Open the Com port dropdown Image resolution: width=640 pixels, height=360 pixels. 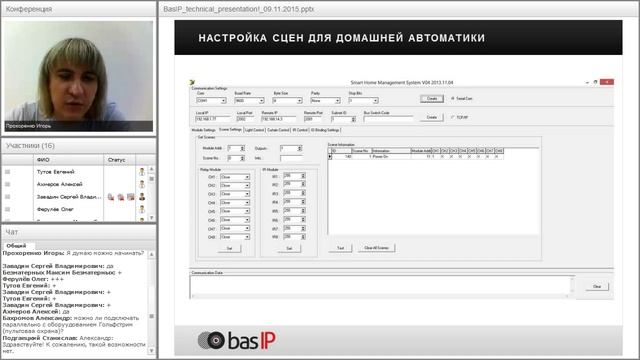click(x=223, y=100)
